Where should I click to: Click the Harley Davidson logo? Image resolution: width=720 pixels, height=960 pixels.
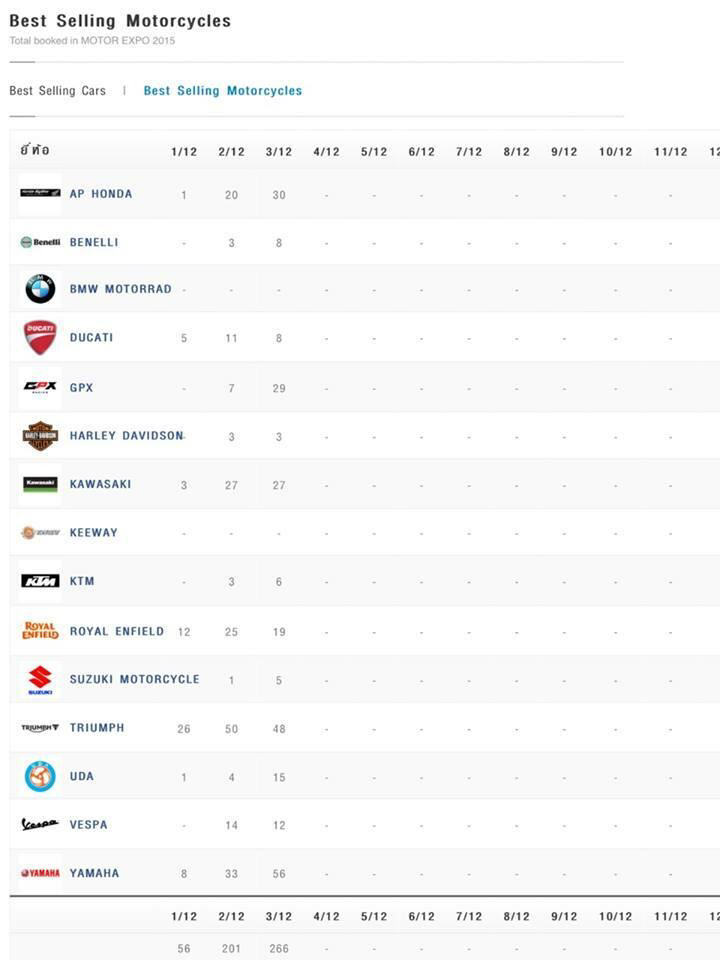[40, 436]
